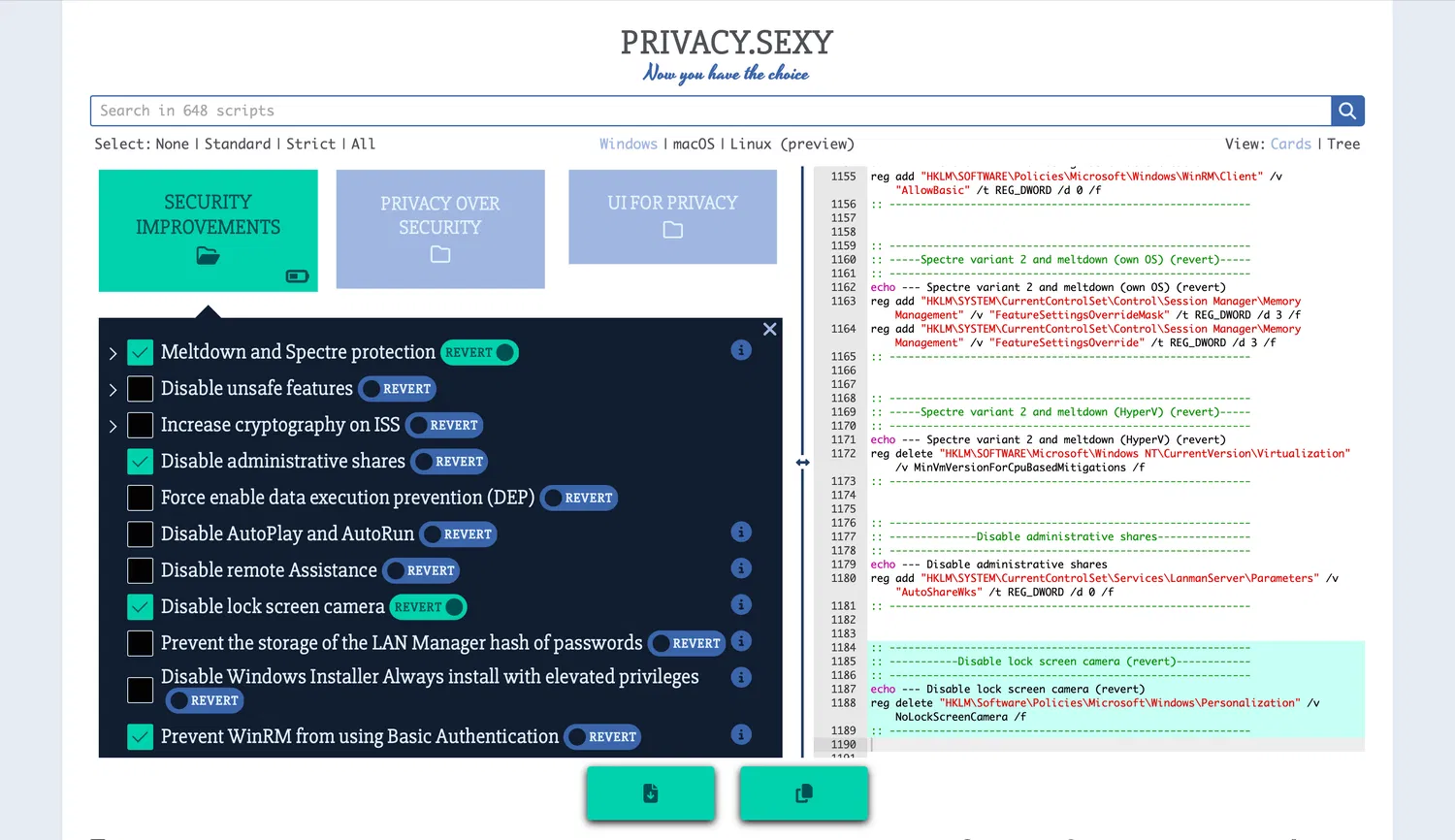Uncheck Meltdown and Spectre protection
Image resolution: width=1455 pixels, height=840 pixels.
click(x=141, y=352)
